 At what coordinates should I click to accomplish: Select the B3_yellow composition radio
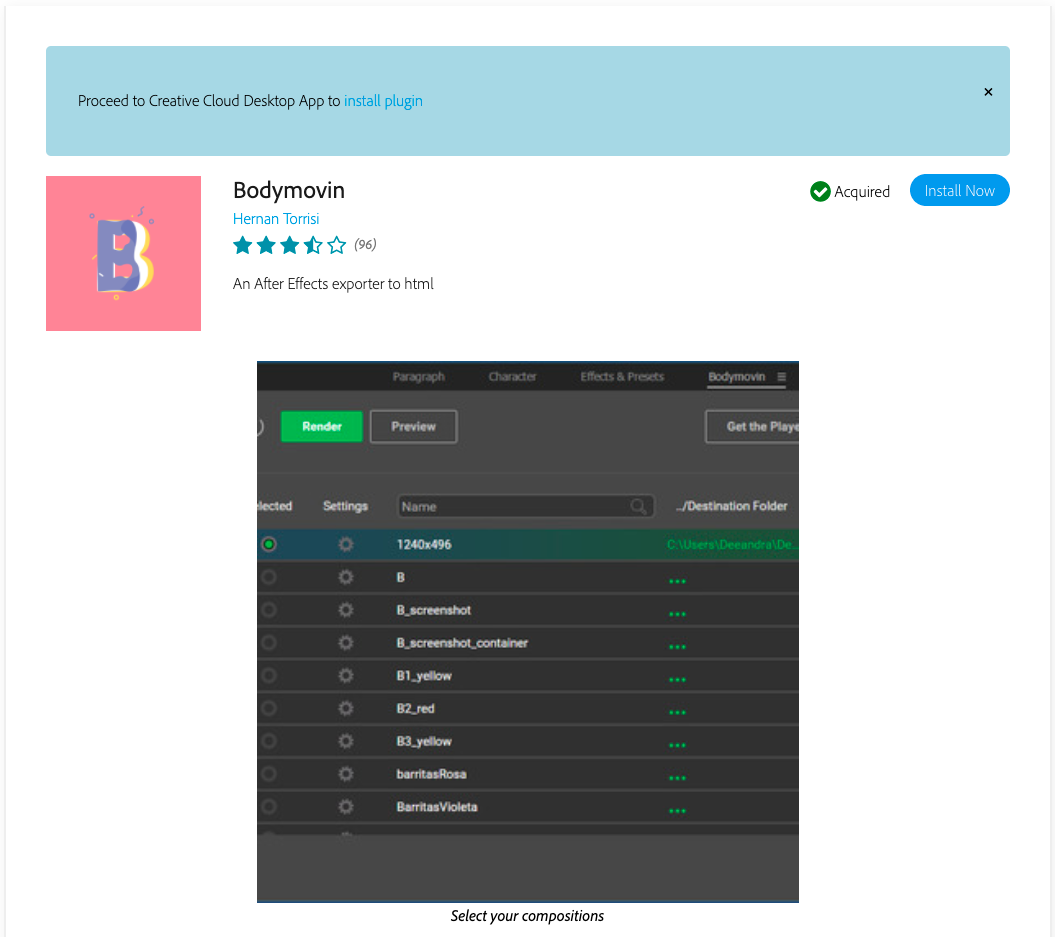269,741
